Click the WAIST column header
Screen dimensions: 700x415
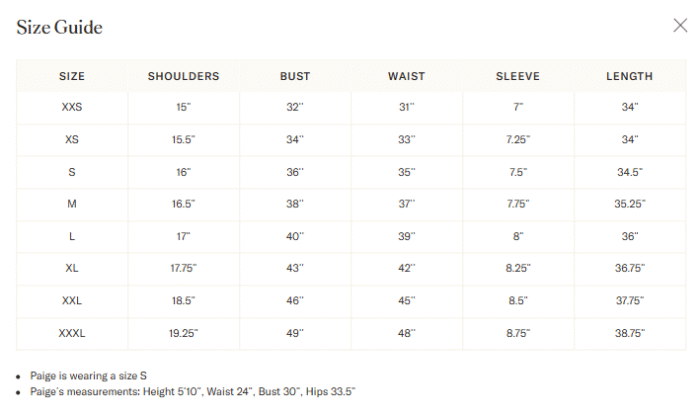coord(406,76)
